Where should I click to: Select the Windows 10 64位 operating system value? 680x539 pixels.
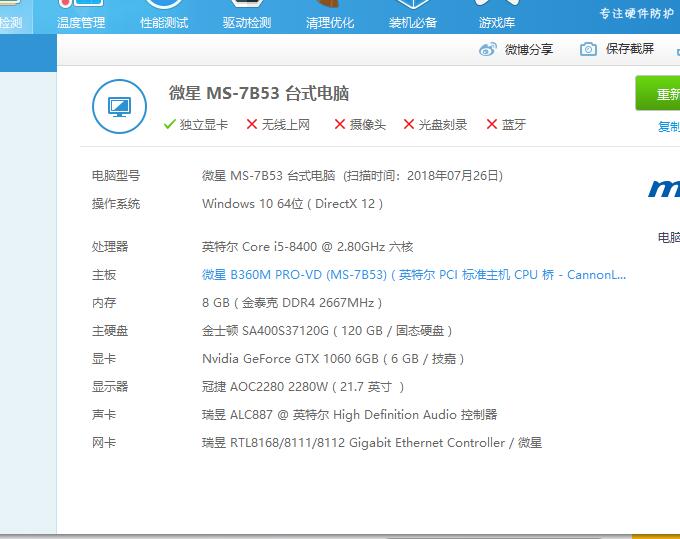click(x=292, y=203)
